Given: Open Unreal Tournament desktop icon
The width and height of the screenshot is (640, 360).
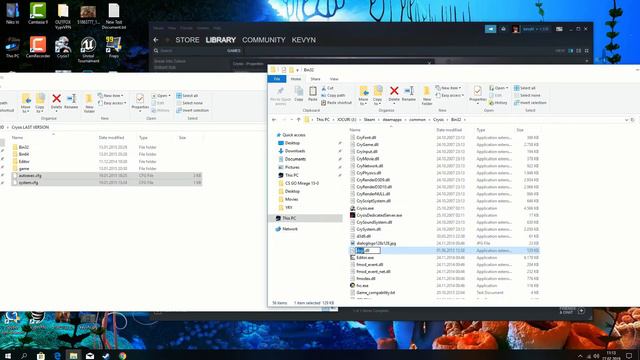Looking at the screenshot, I should tap(88, 50).
